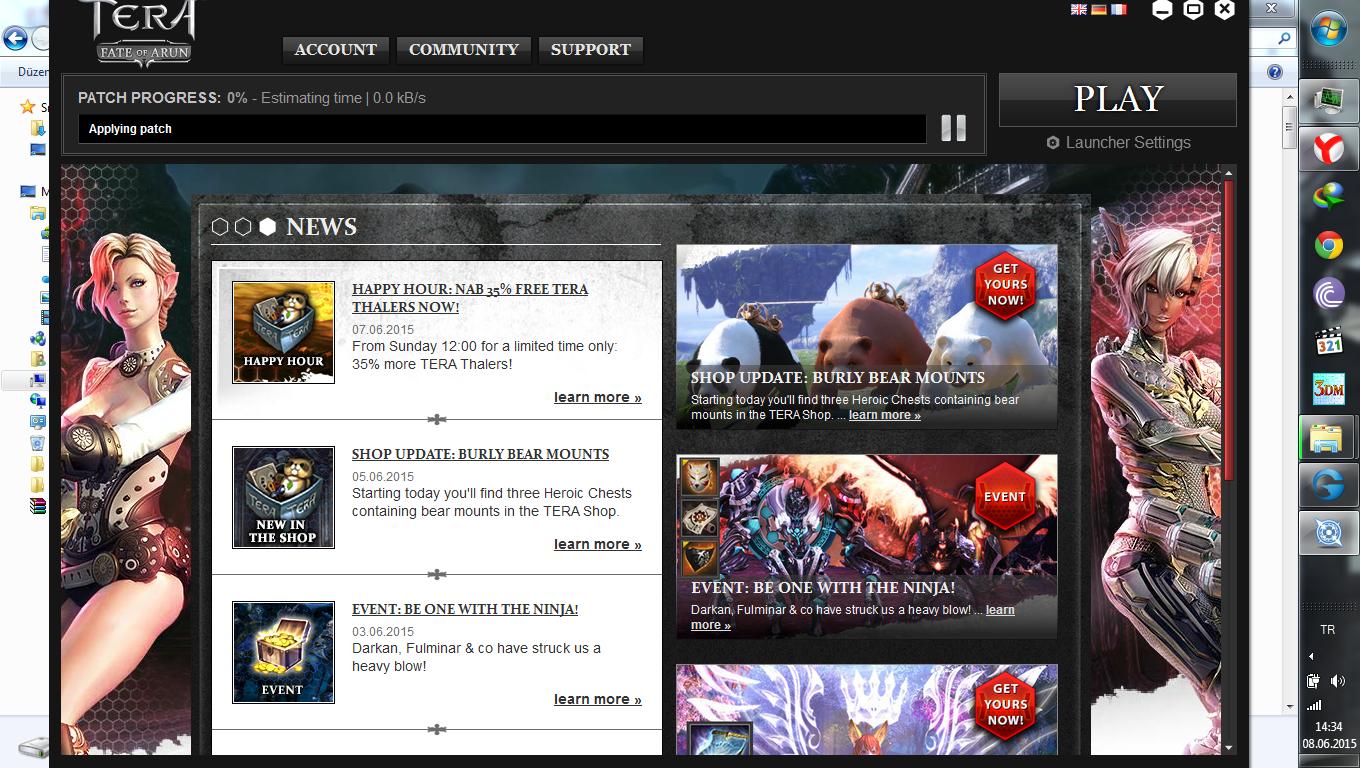Click learn more in the ninja event banner

click(x=1000, y=610)
